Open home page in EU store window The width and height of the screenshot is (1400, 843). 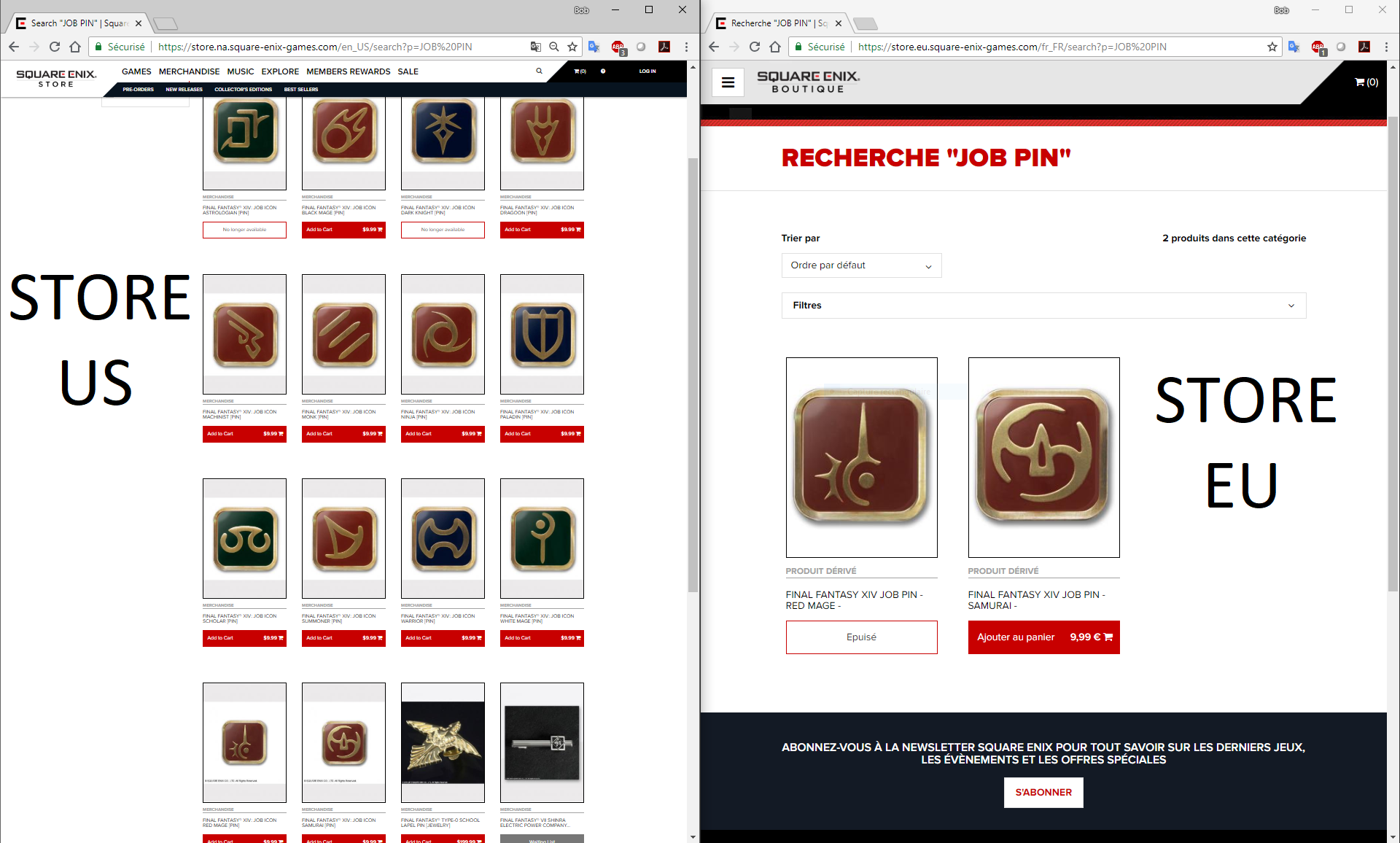coord(775,47)
